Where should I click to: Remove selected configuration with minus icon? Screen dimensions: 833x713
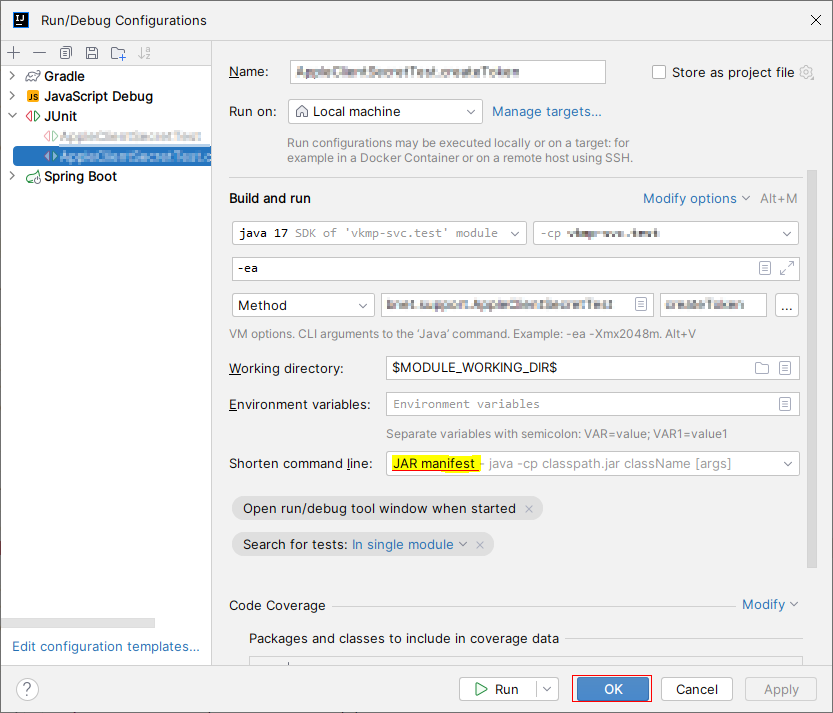coord(39,53)
